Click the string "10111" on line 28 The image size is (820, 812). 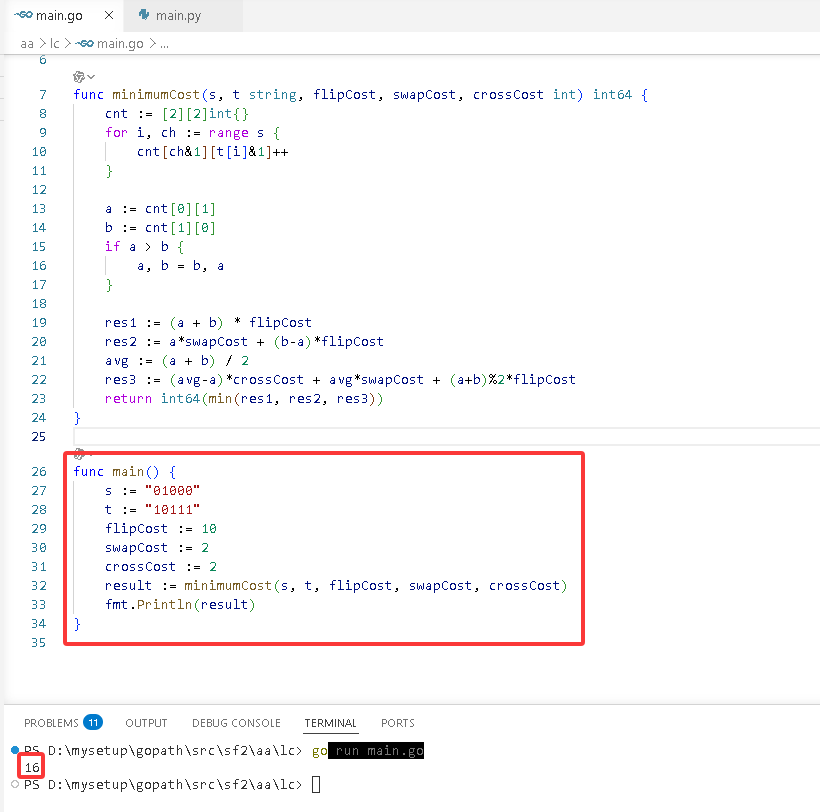[172, 509]
